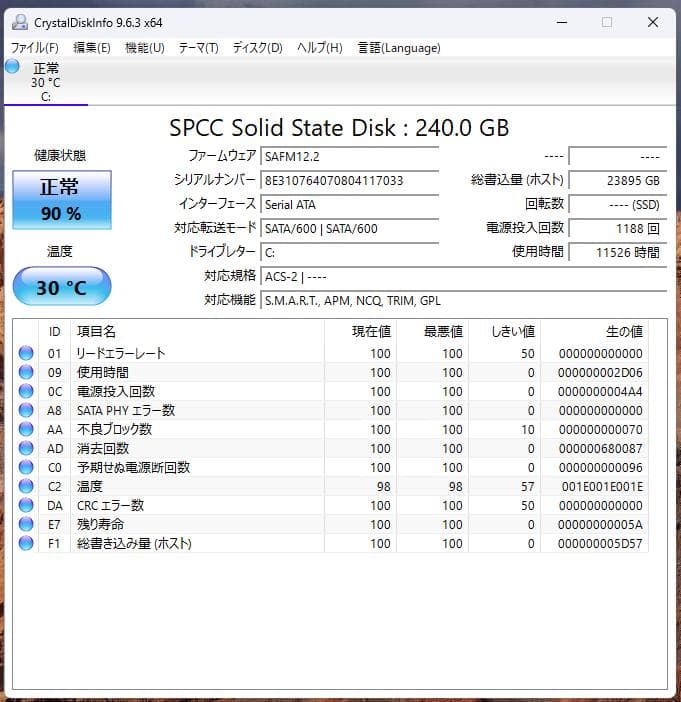Click the status orb for F1 総書き込み量
681x702 pixels.
[26, 543]
